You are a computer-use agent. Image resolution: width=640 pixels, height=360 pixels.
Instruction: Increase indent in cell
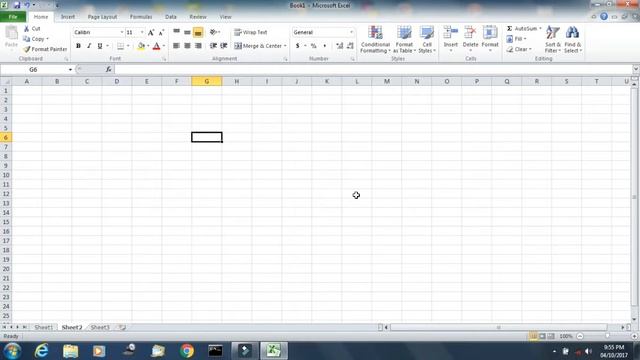click(224, 46)
